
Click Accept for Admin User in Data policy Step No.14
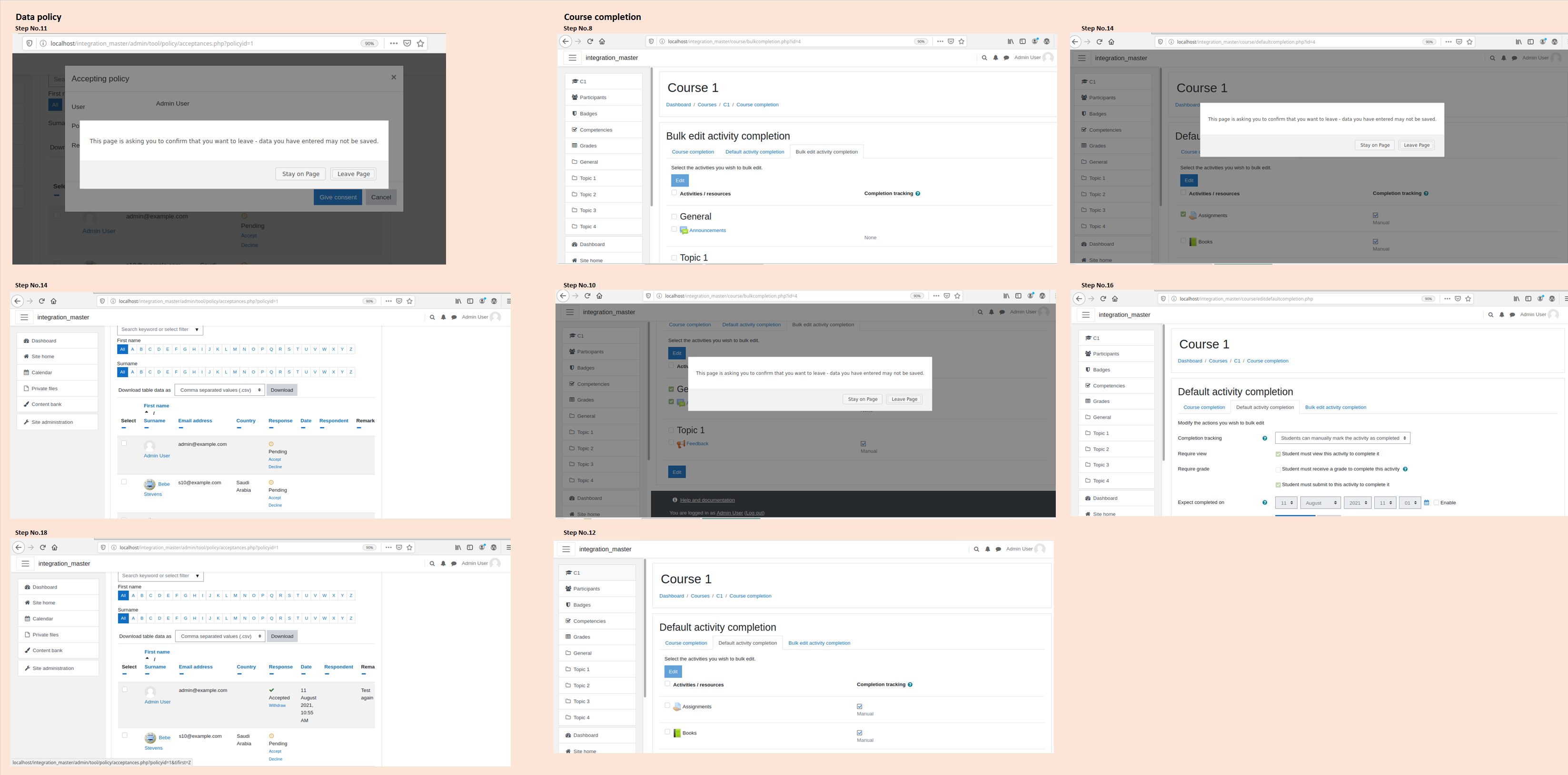(x=275, y=459)
